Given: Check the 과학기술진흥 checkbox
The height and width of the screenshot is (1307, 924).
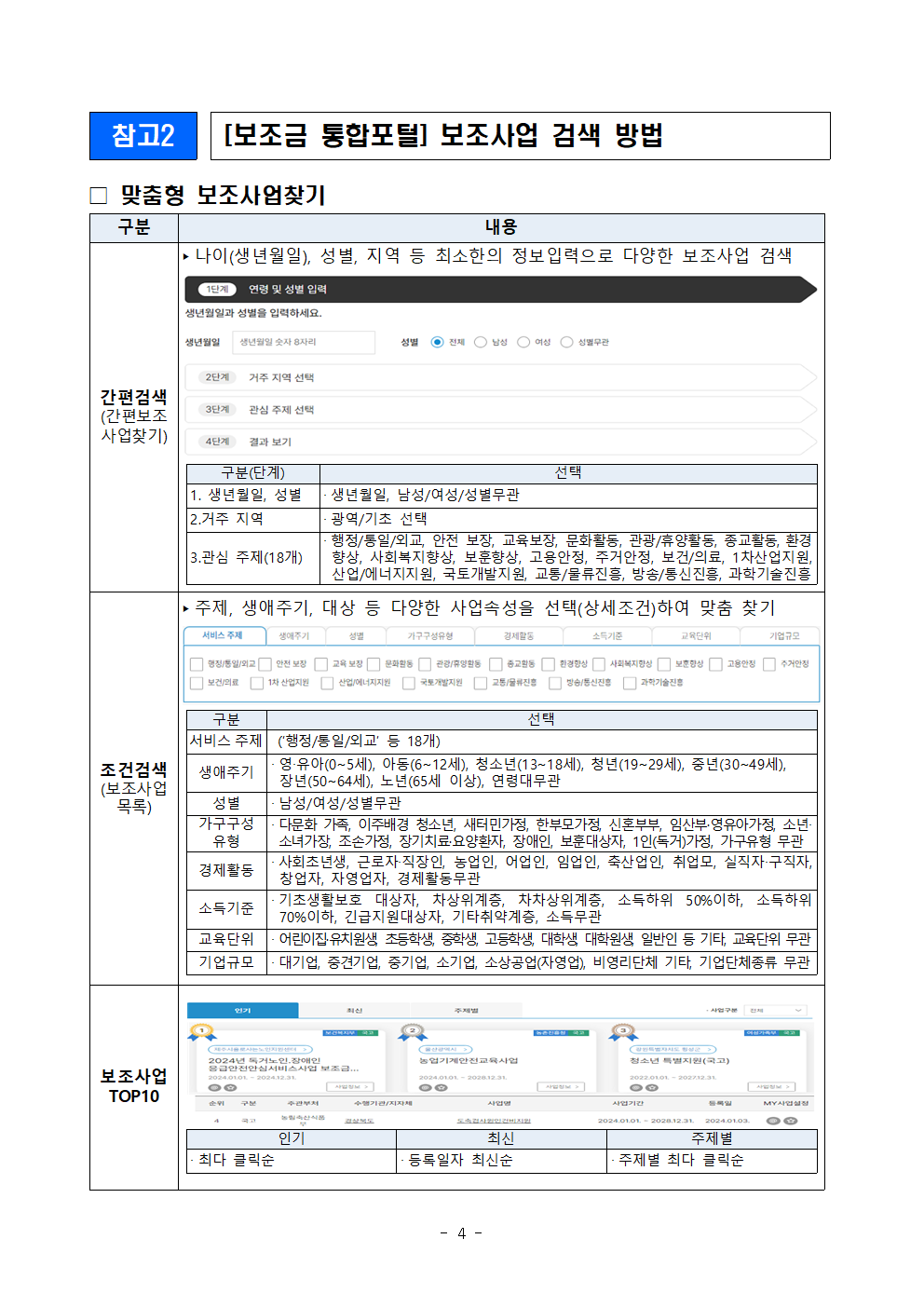Looking at the screenshot, I should point(630,683).
